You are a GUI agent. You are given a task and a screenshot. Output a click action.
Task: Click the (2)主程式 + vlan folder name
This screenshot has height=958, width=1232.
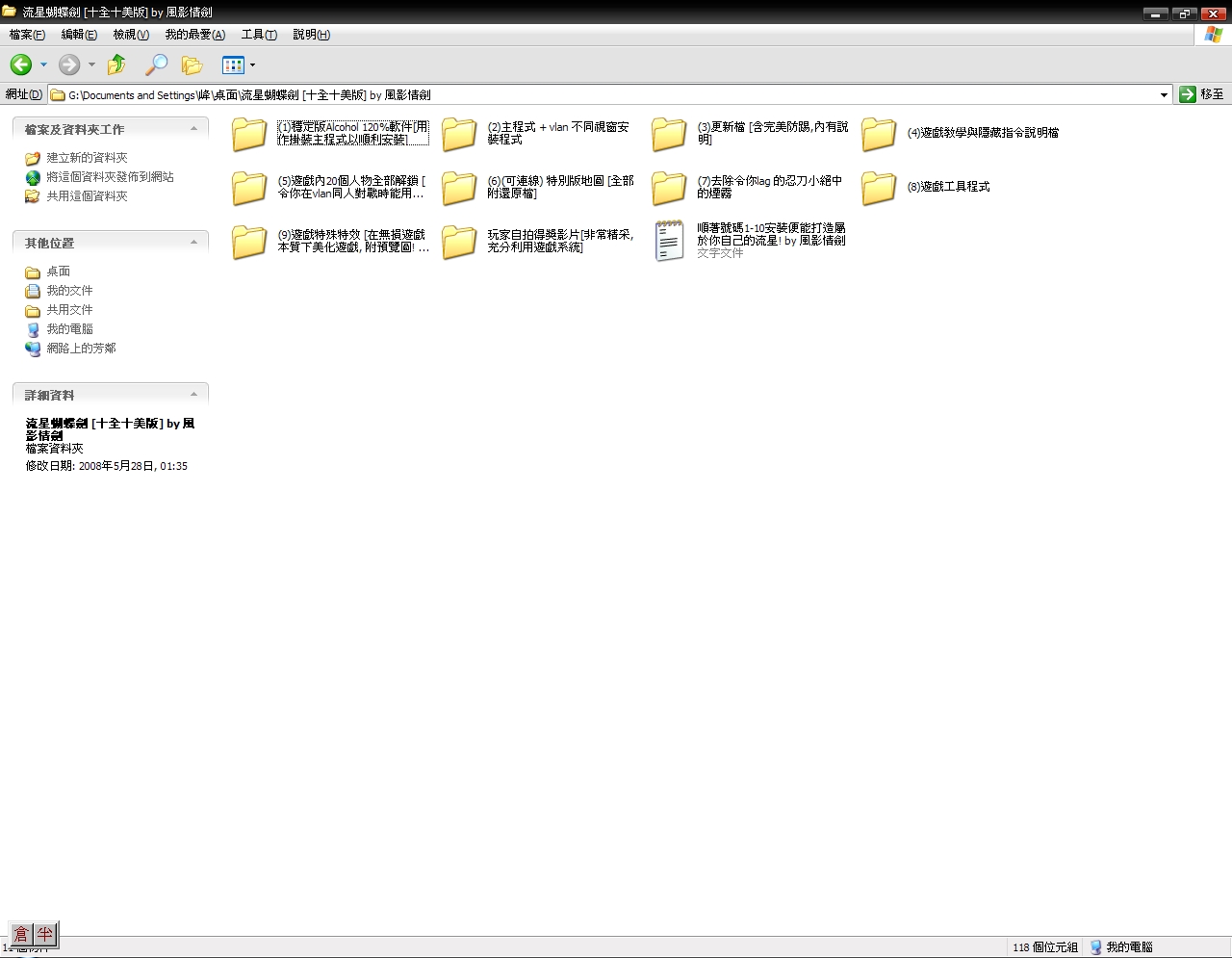[x=558, y=133]
